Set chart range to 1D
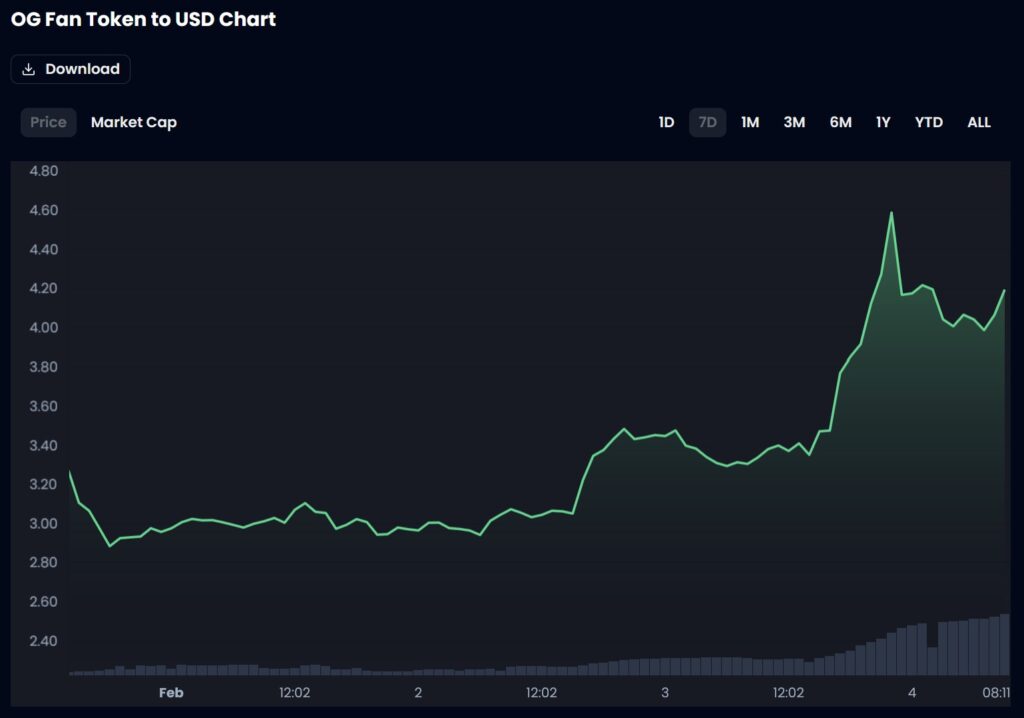This screenshot has width=1024, height=718. coord(666,122)
